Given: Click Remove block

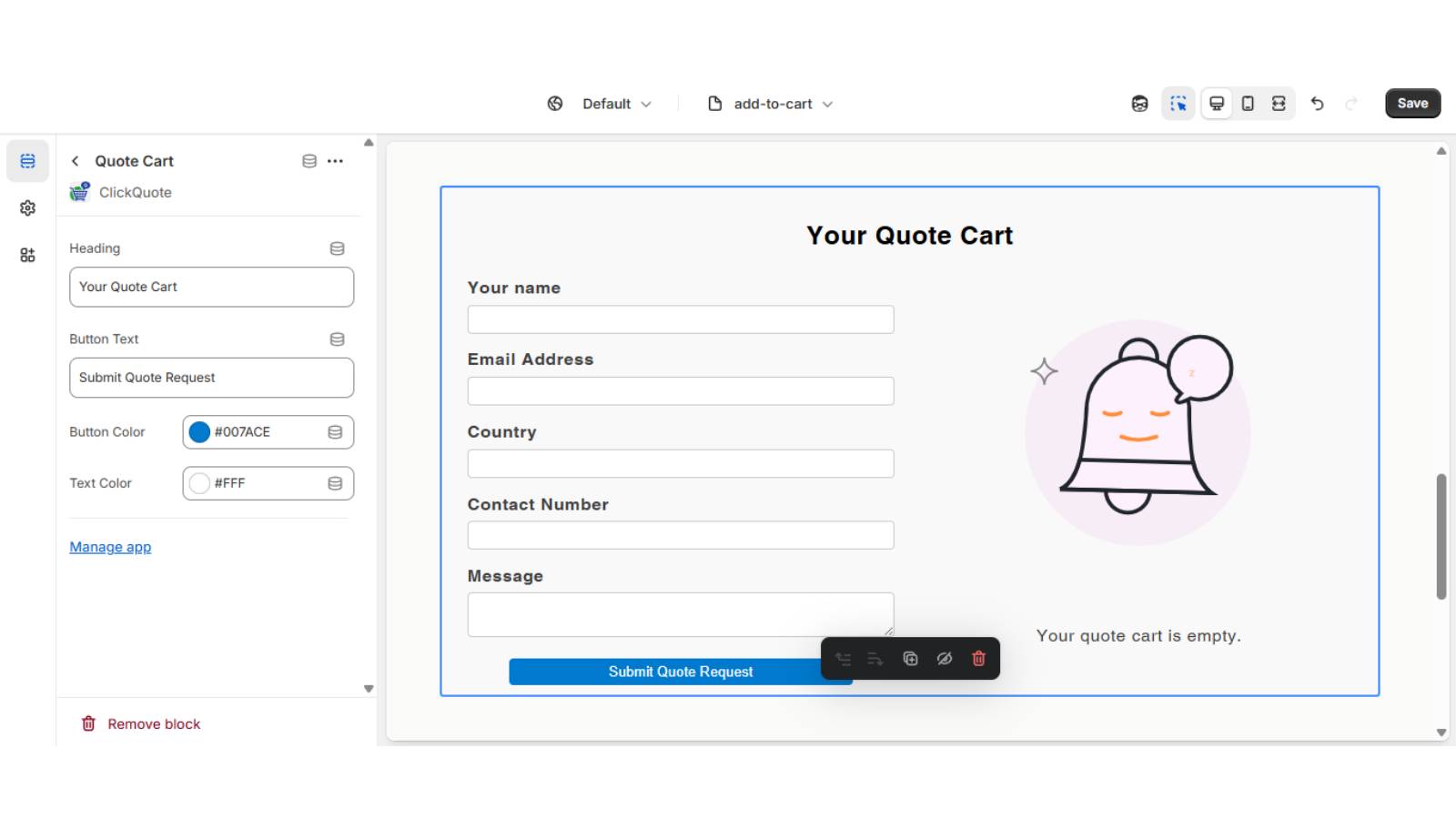Looking at the screenshot, I should coord(141,724).
